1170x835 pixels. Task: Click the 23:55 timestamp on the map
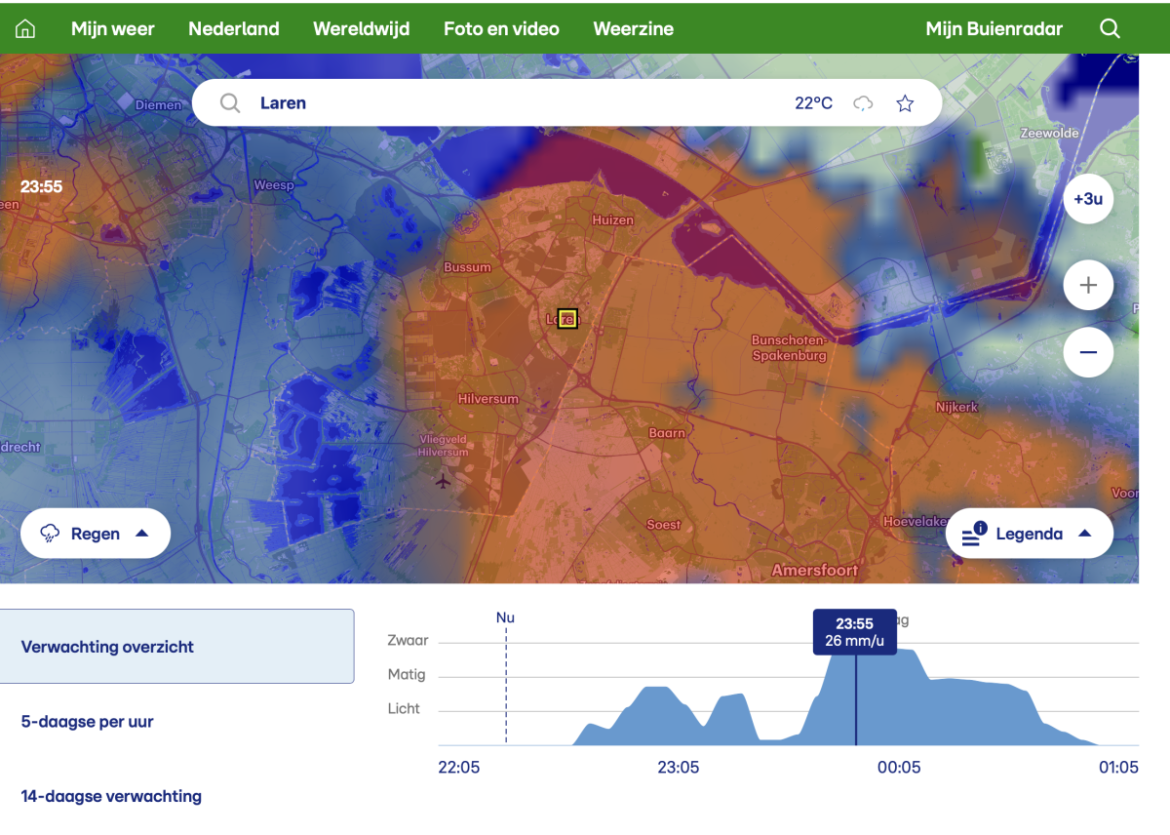(41, 187)
